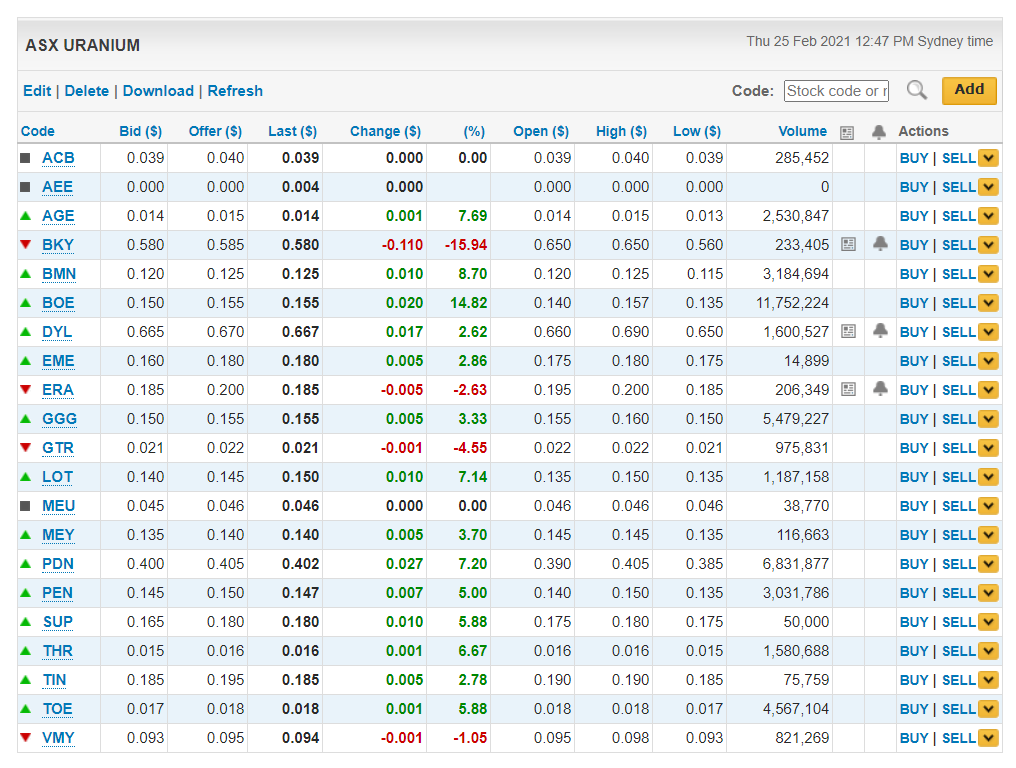
Task: Open the BKY stock code link
Action: (x=58, y=245)
